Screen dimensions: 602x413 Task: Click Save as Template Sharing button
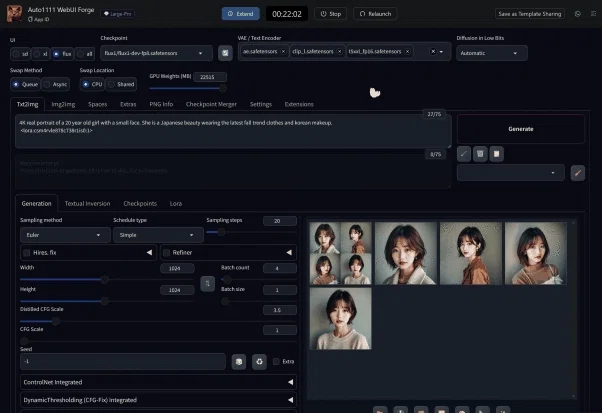[530, 14]
